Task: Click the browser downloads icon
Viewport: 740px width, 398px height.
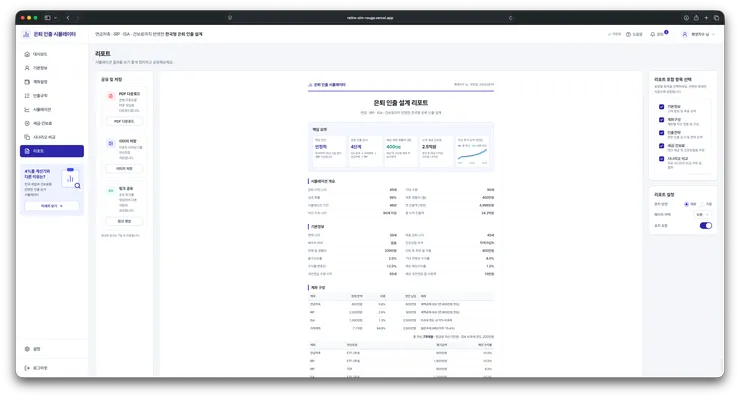Action: coord(686,17)
